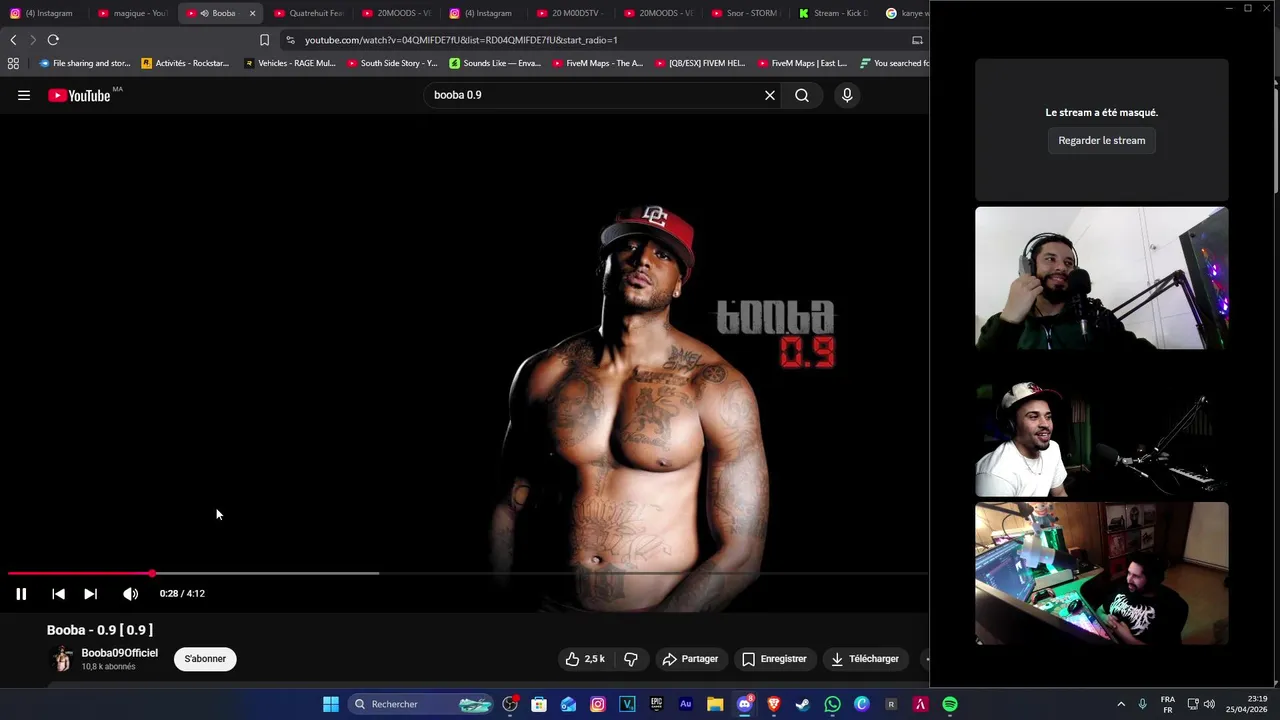Open the Windows Start menu
1280x720 pixels.
tap(330, 704)
